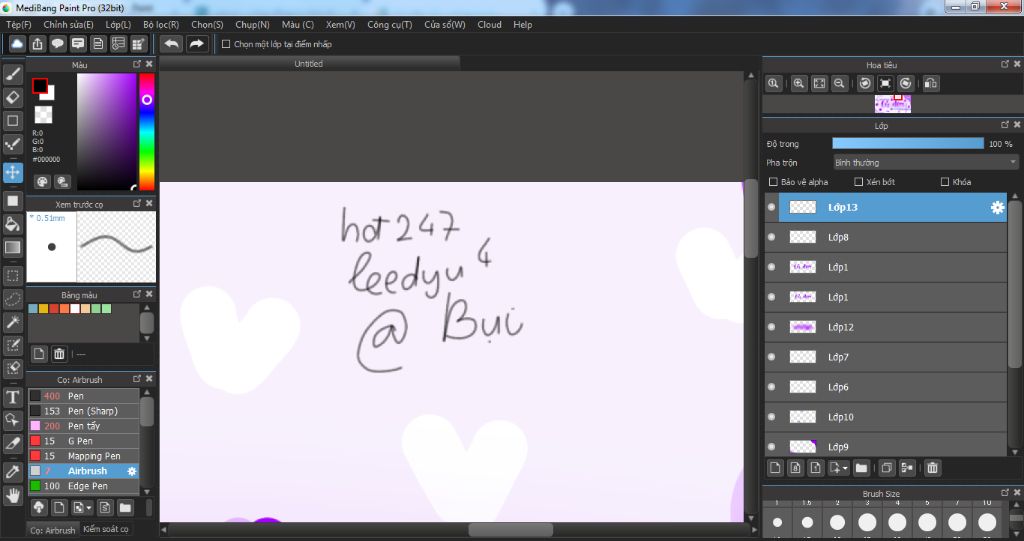This screenshot has width=1024, height=541.
Task: Toggle visibility of layer Lớp10
Action: pos(771,417)
